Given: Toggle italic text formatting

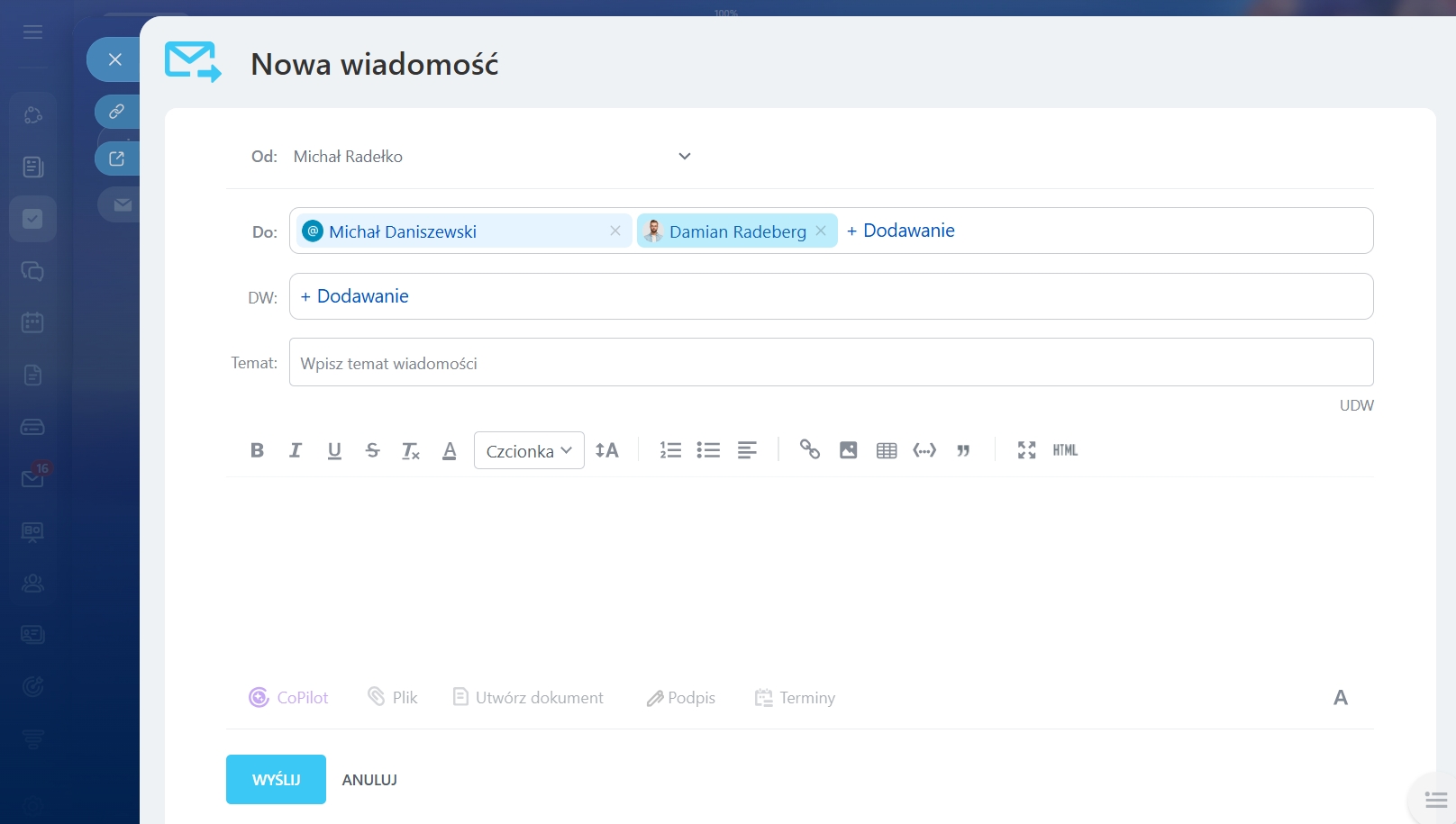Looking at the screenshot, I should point(296,450).
